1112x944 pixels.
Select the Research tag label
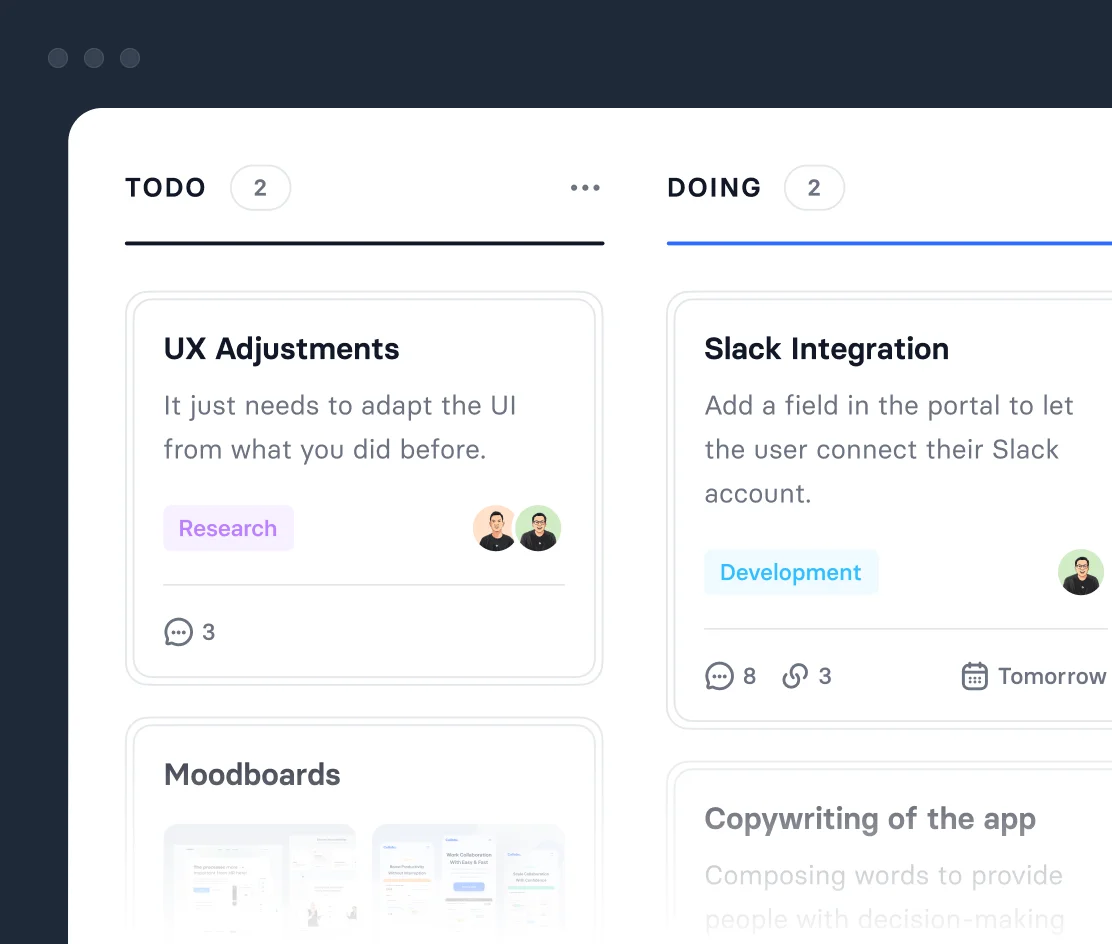click(x=228, y=528)
